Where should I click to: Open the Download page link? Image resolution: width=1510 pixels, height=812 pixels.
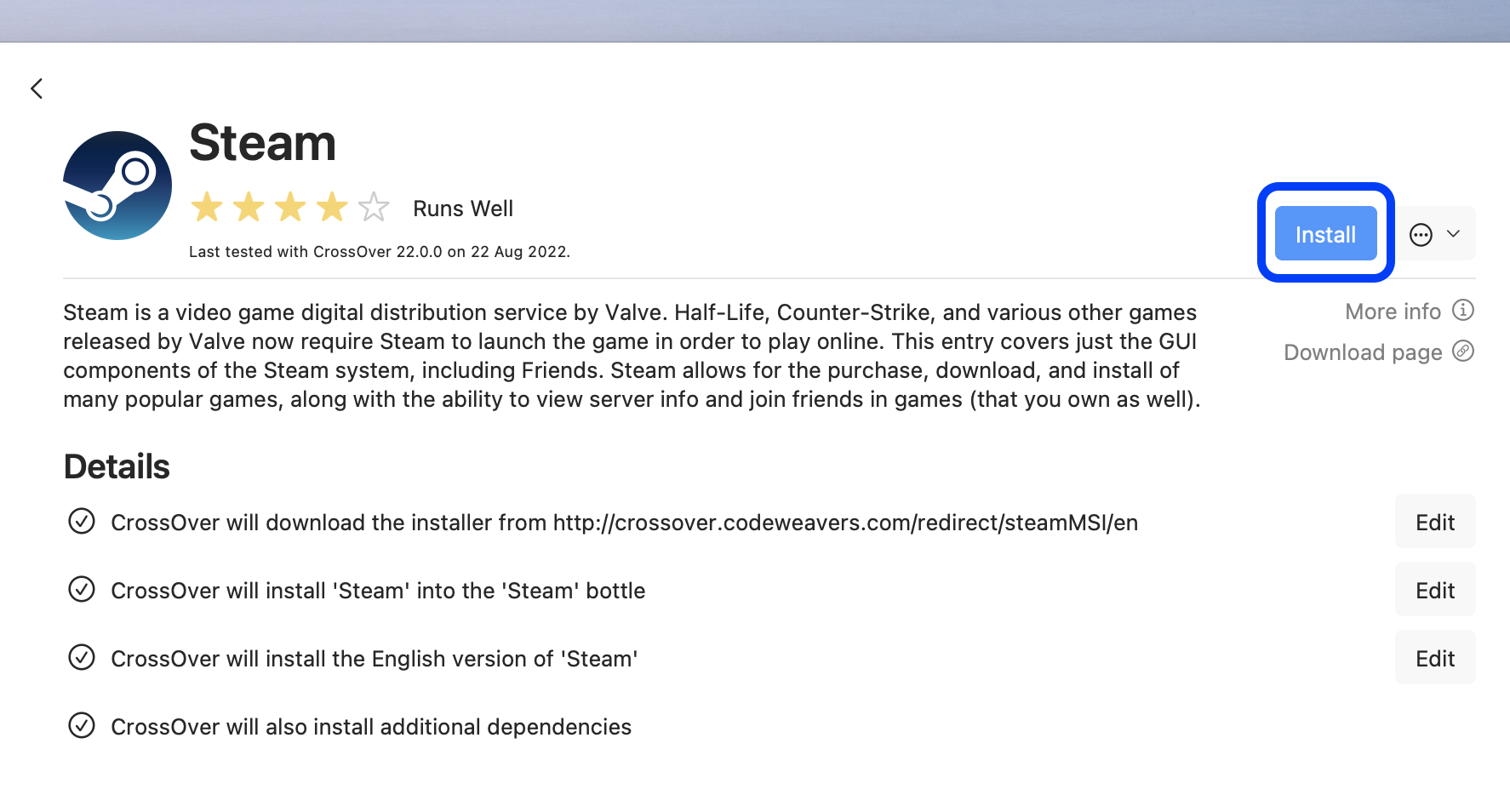point(1363,352)
